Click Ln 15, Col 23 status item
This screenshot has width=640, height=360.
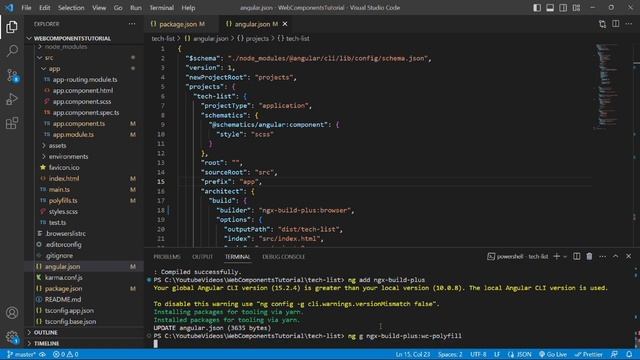point(413,354)
